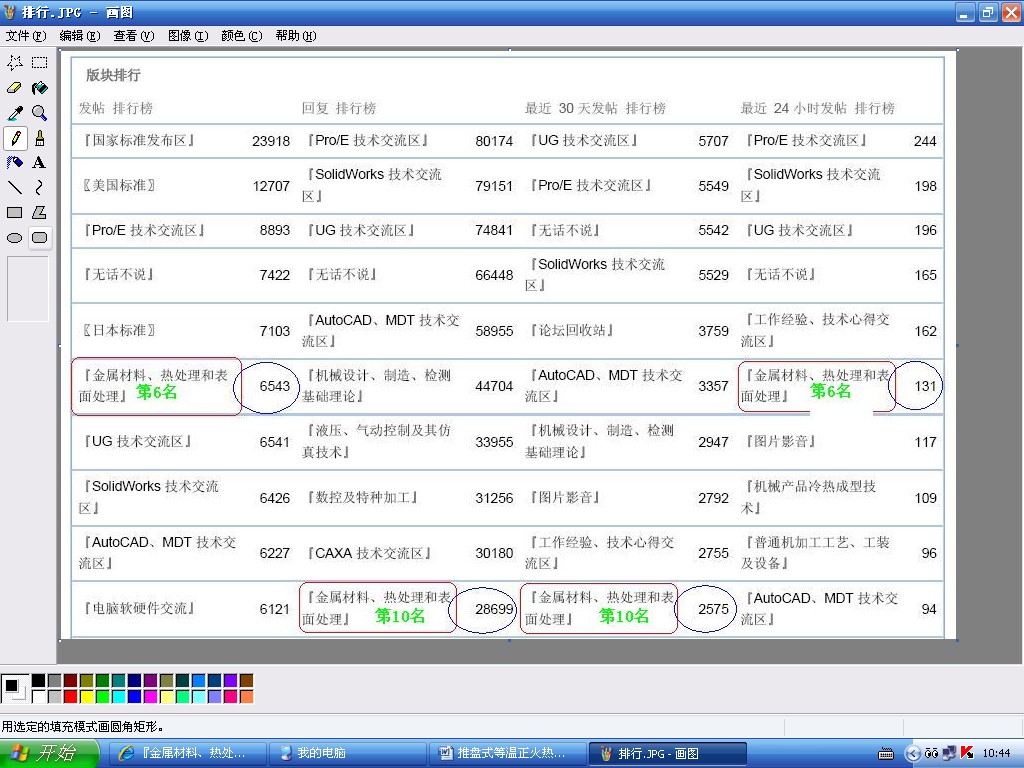Click the circled value 28699

[494, 609]
